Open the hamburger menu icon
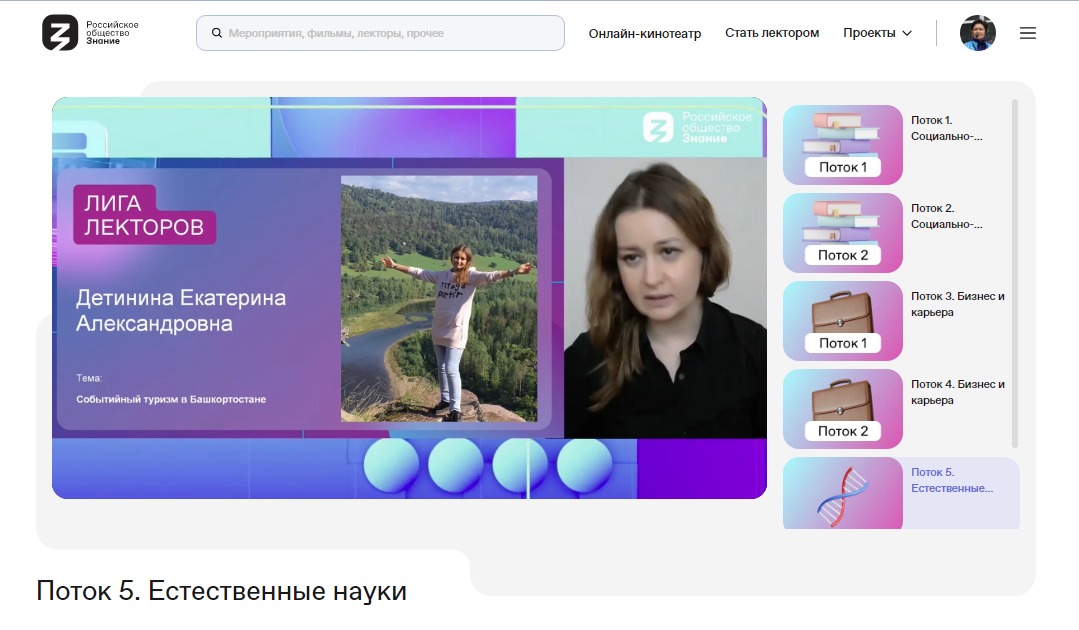This screenshot has width=1079, height=630. [x=1027, y=33]
